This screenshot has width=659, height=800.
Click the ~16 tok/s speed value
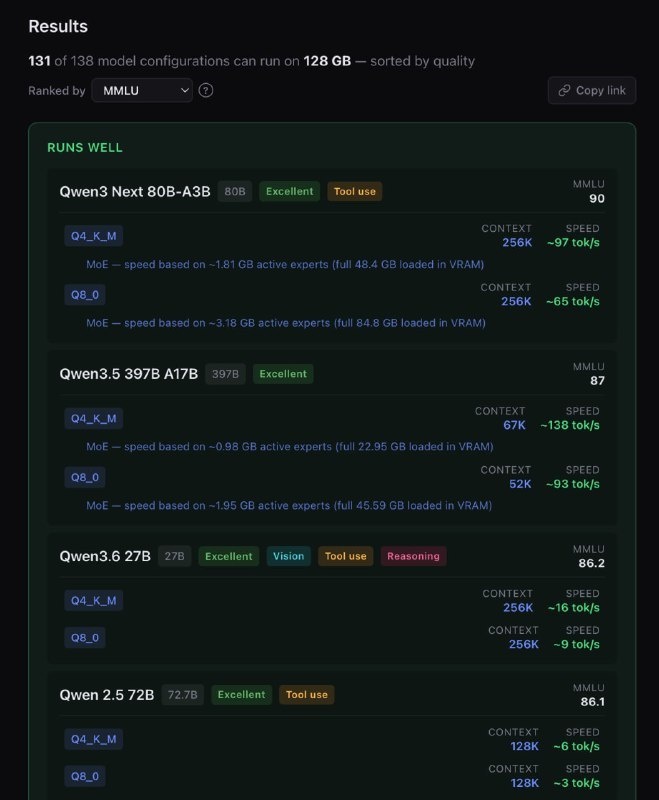(x=574, y=608)
